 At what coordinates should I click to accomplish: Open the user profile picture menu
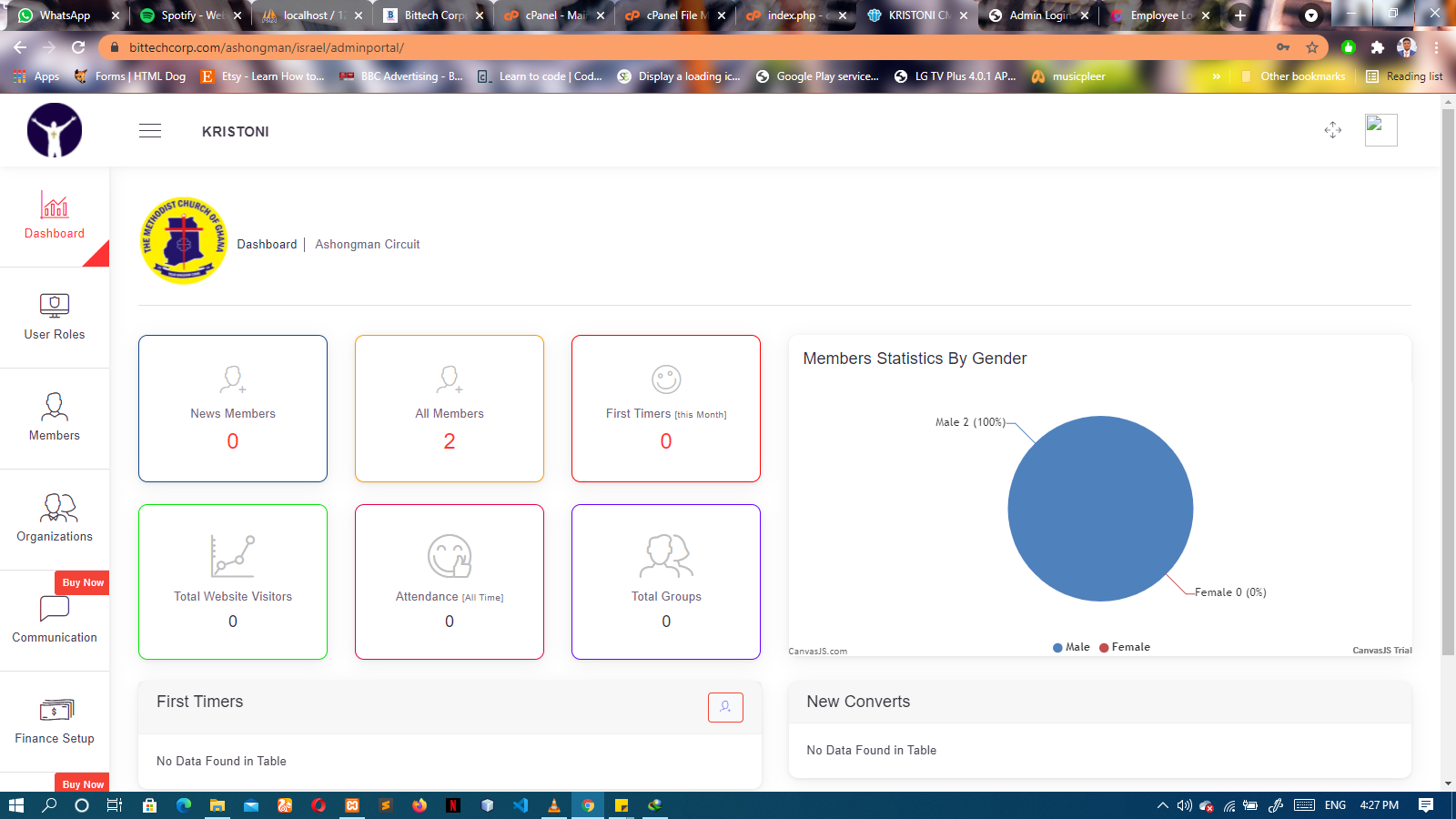[1380, 130]
